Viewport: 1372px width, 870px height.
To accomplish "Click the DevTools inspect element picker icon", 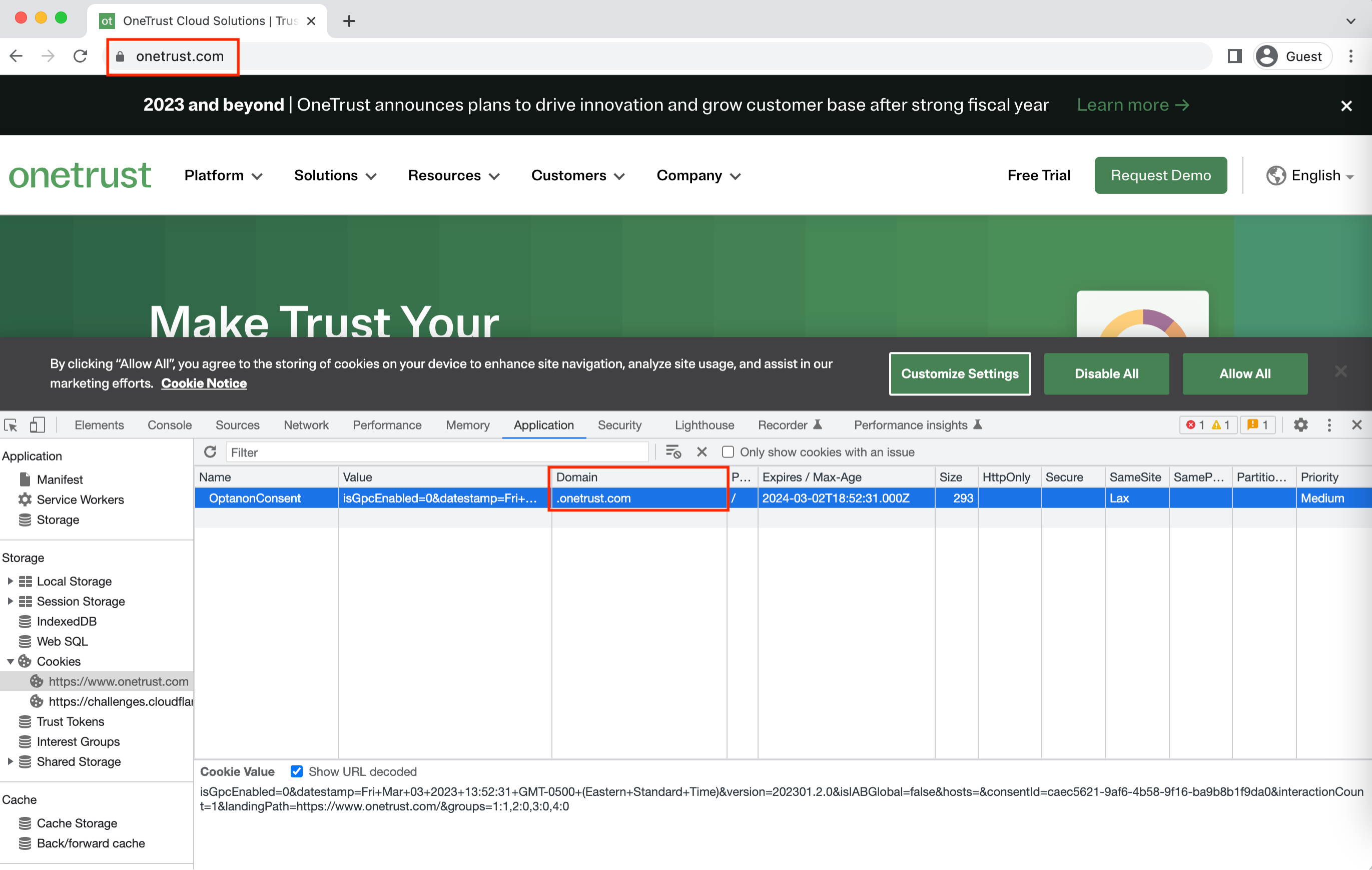I will click(x=11, y=424).
